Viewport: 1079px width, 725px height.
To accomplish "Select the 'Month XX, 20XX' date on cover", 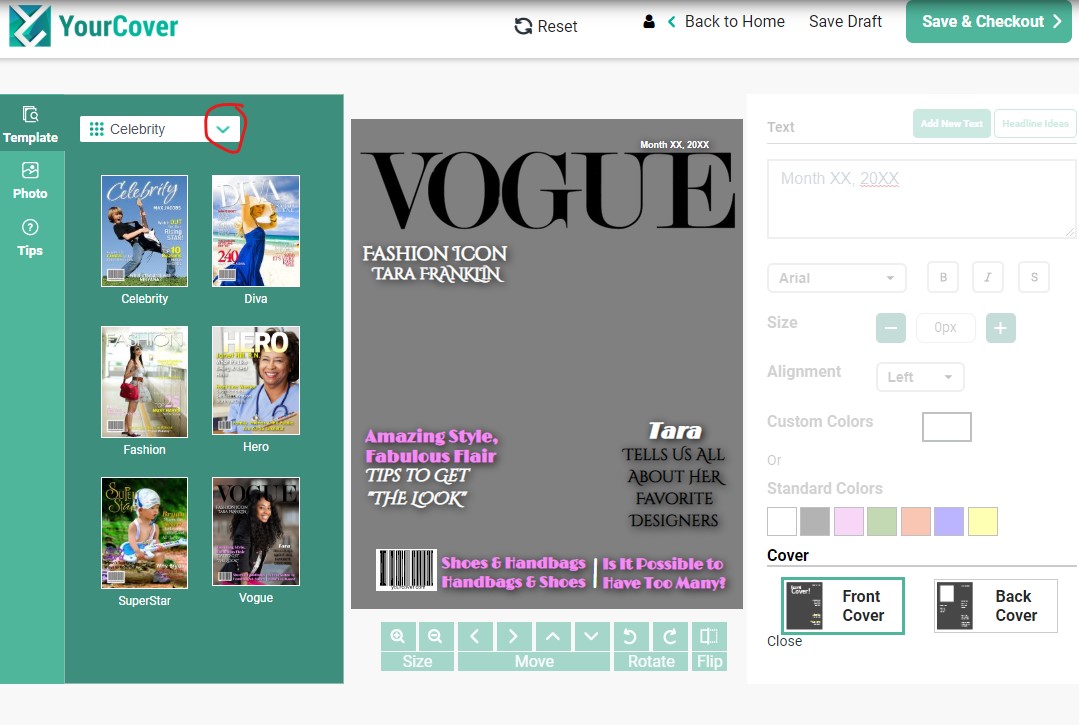I will [674, 144].
